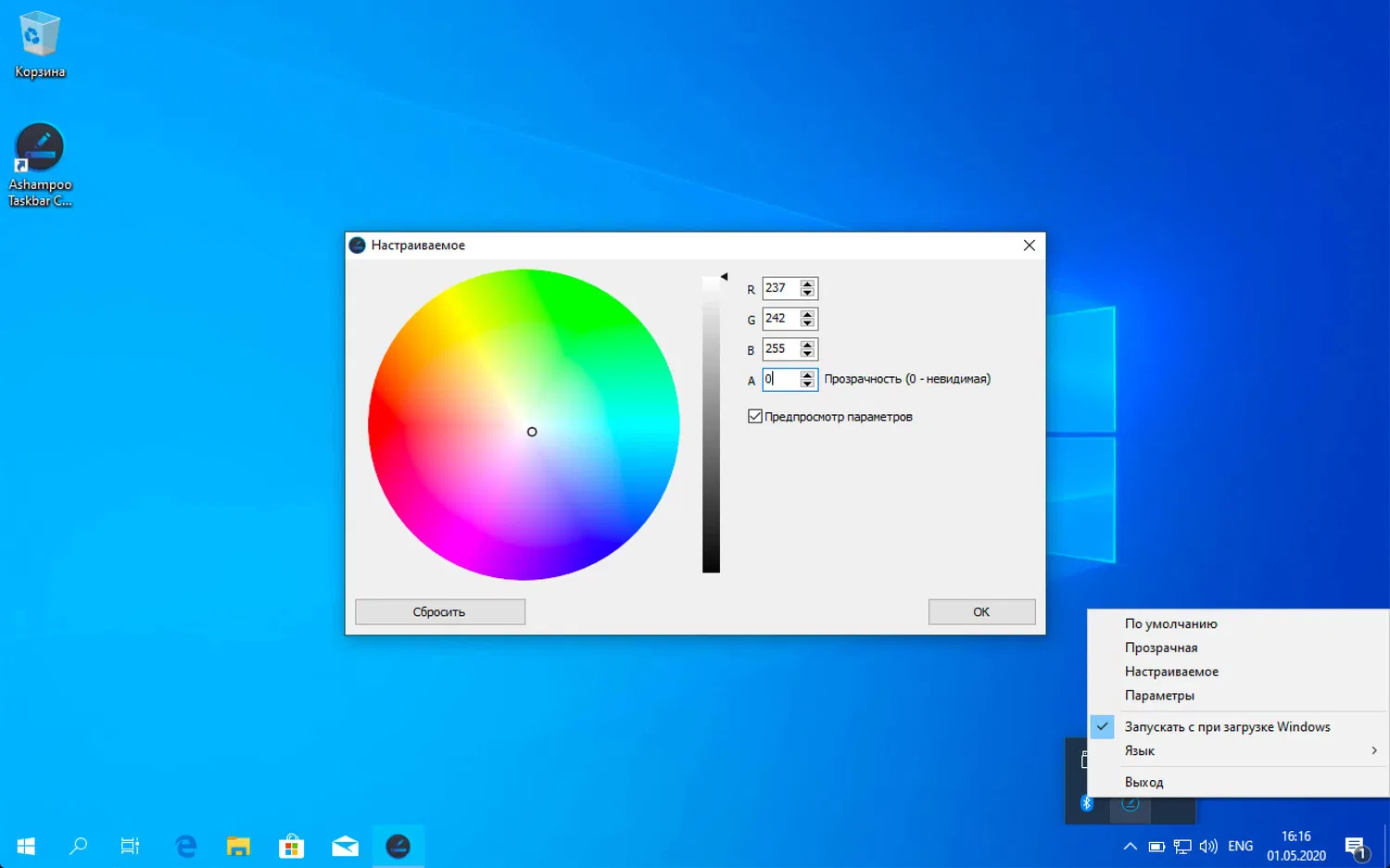
Task: Open the Mail app from the taskbar
Action: coord(344,846)
